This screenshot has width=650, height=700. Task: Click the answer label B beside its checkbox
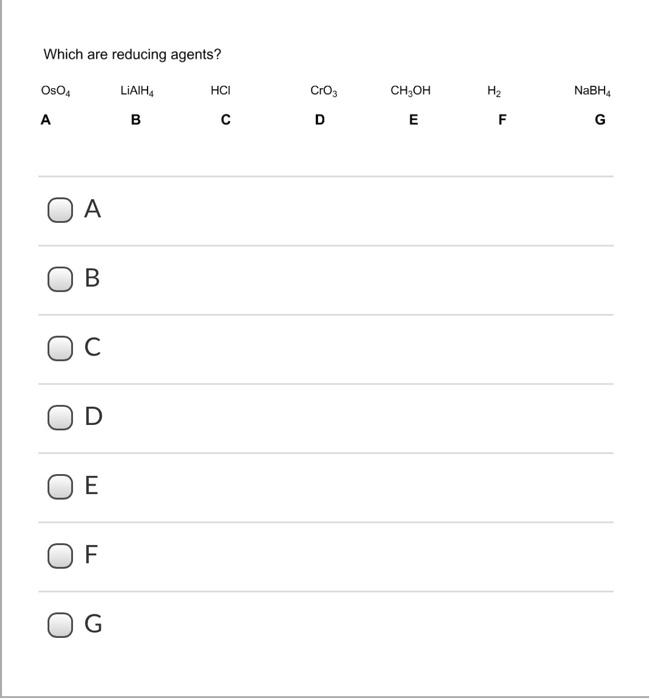[x=92, y=278]
